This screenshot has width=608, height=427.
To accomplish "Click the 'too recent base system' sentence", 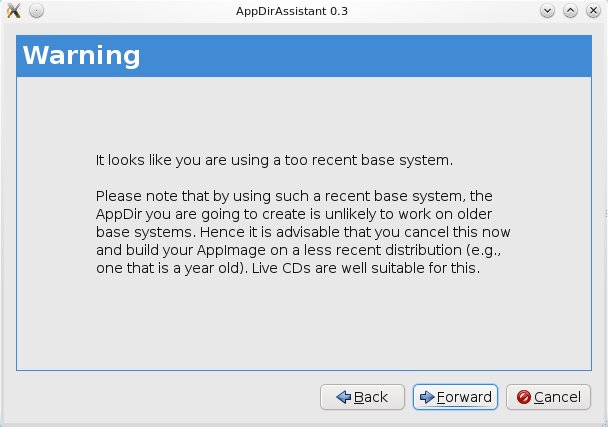I will click(x=273, y=159).
